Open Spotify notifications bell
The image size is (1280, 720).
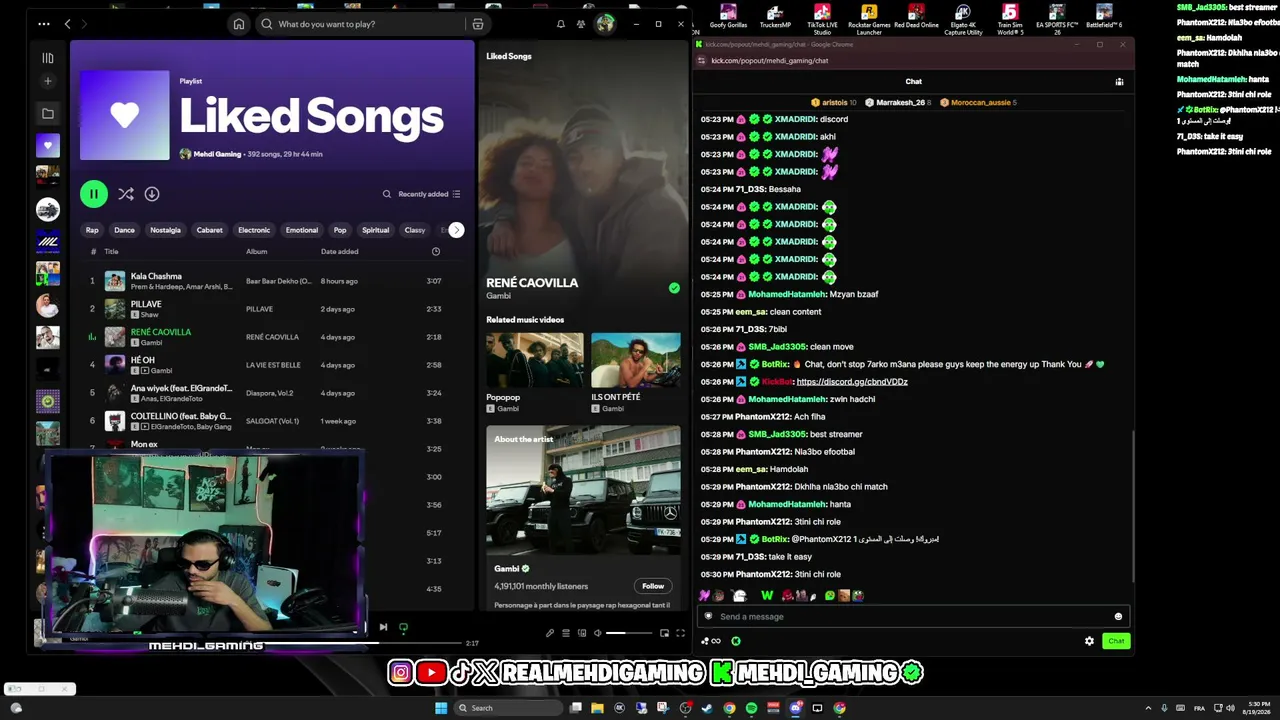coord(561,24)
